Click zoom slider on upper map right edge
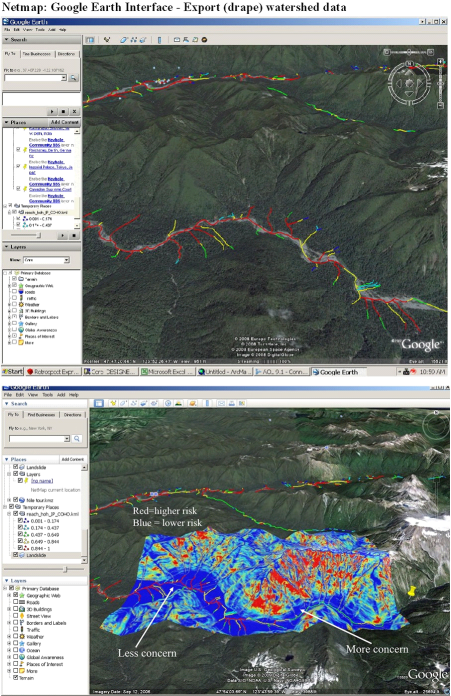The height and width of the screenshot is (696, 451). tap(440, 83)
